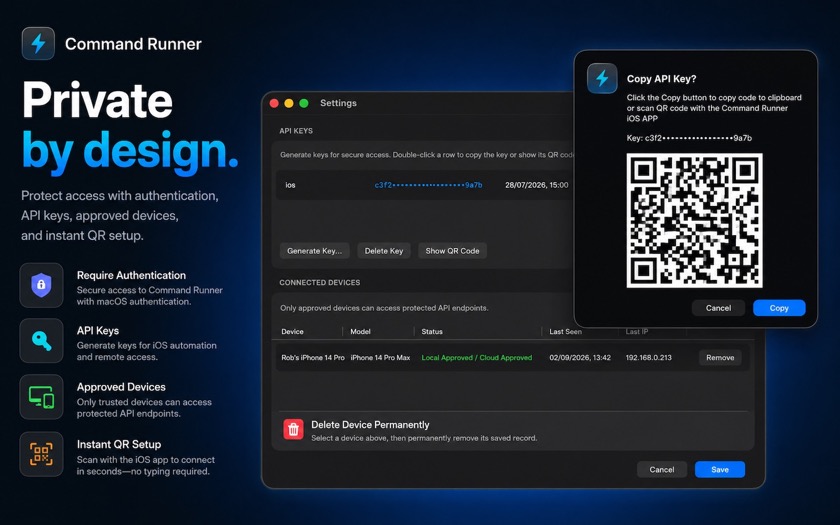
Task: Close the Settings window with red button
Action: [274, 103]
